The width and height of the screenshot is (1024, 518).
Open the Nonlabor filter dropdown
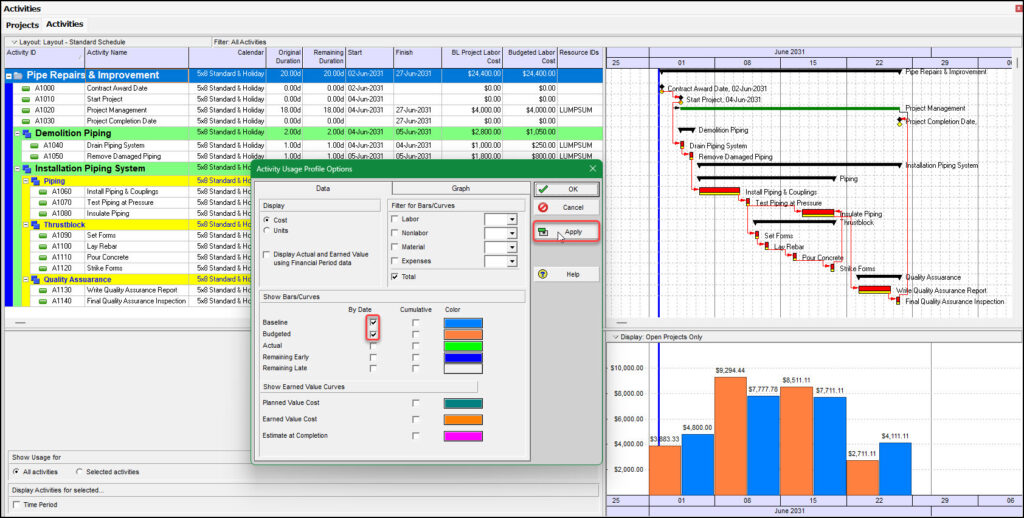point(512,234)
